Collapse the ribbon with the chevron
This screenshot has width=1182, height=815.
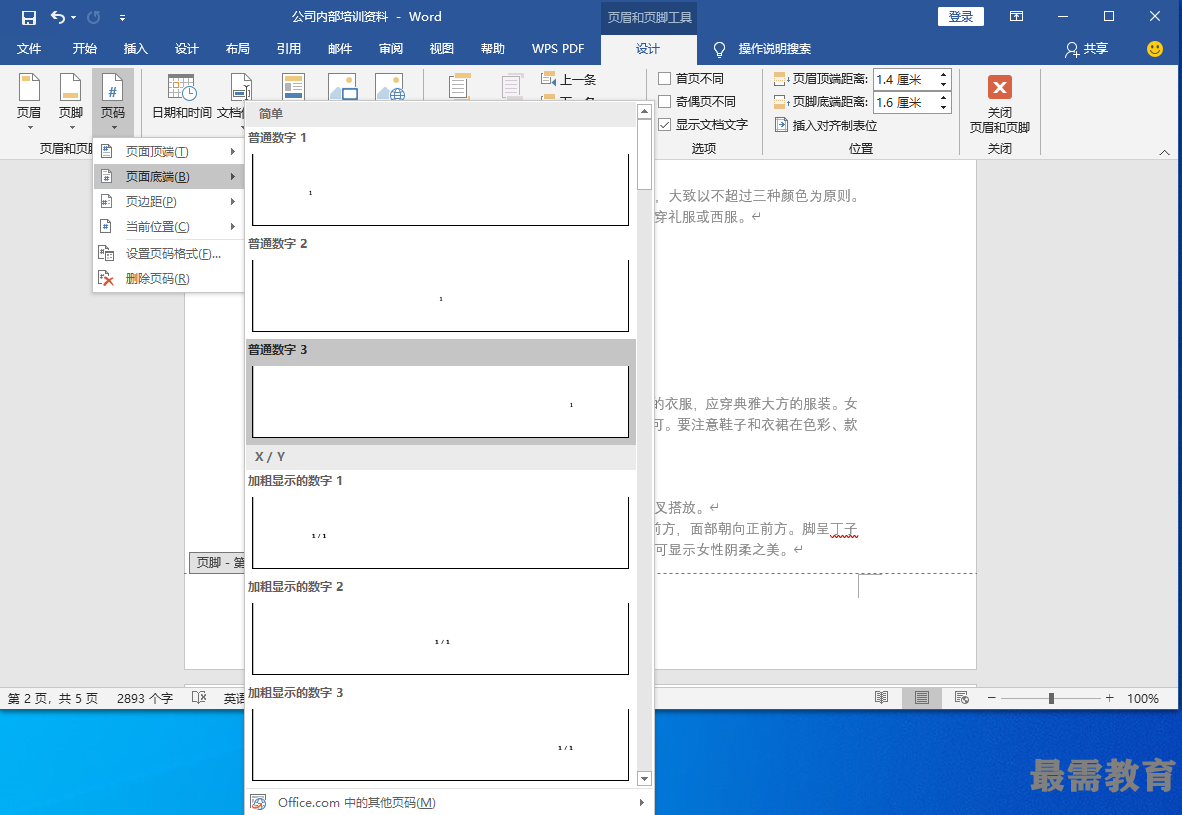pos(1165,152)
